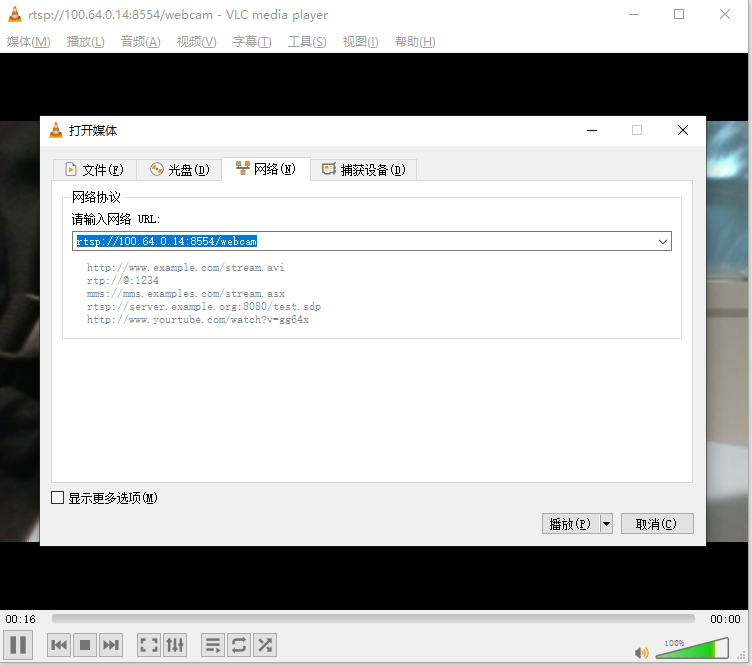
Task: Open the 播放(L) menu
Action: (85, 42)
